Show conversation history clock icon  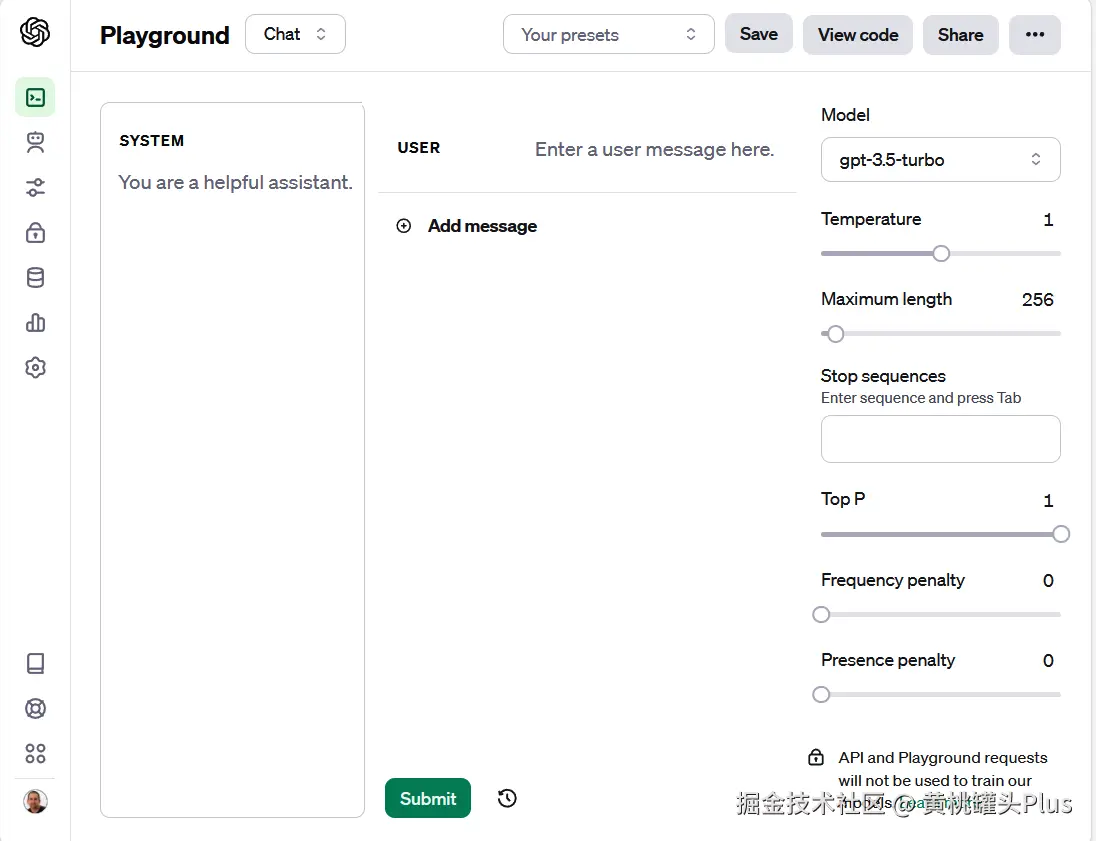pyautogui.click(x=507, y=798)
